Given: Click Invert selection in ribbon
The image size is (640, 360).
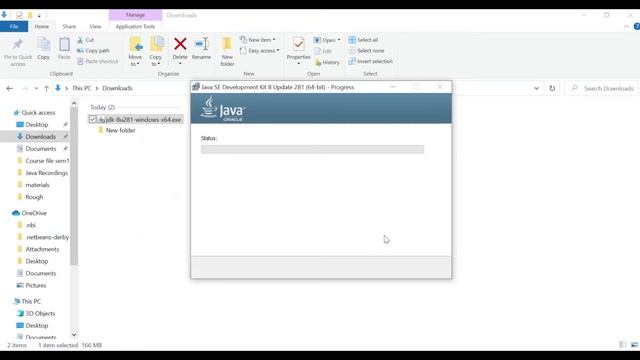Looking at the screenshot, I should pos(371,61).
